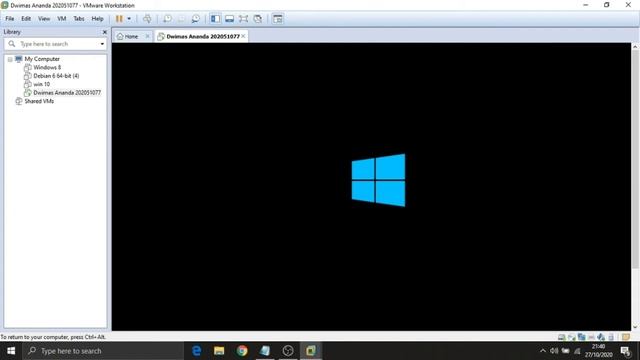Image resolution: width=640 pixels, height=360 pixels.
Task: Click the vertical scrollbar of the VM view
Action: [635, 159]
